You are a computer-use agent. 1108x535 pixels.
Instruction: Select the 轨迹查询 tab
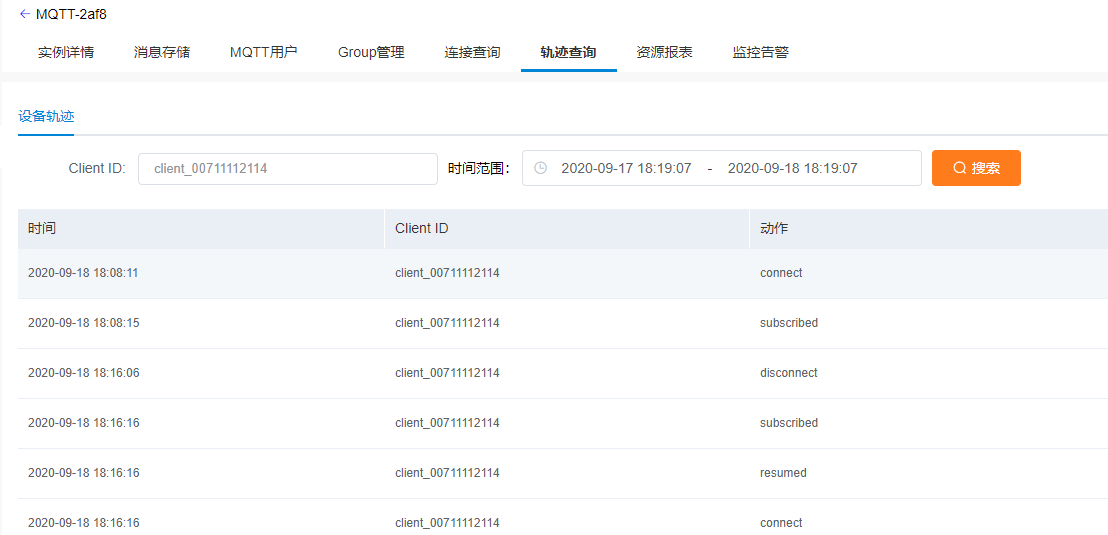(568, 52)
